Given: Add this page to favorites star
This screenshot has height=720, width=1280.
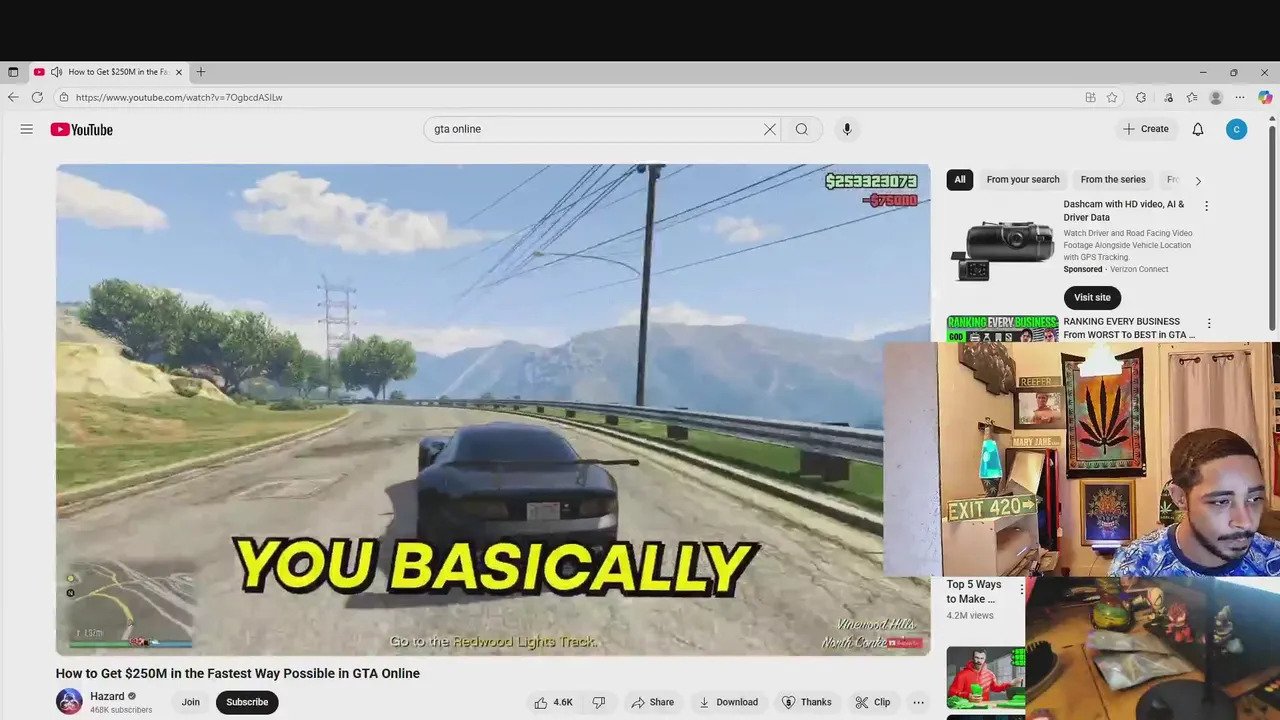Looking at the screenshot, I should [1112, 97].
